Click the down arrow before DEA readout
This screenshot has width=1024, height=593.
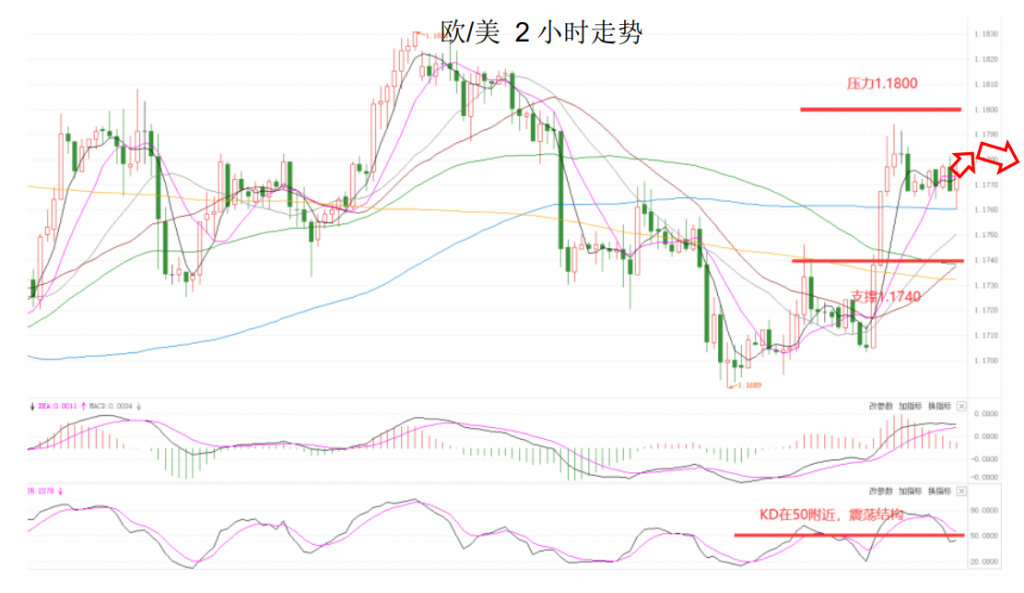[x=32, y=406]
